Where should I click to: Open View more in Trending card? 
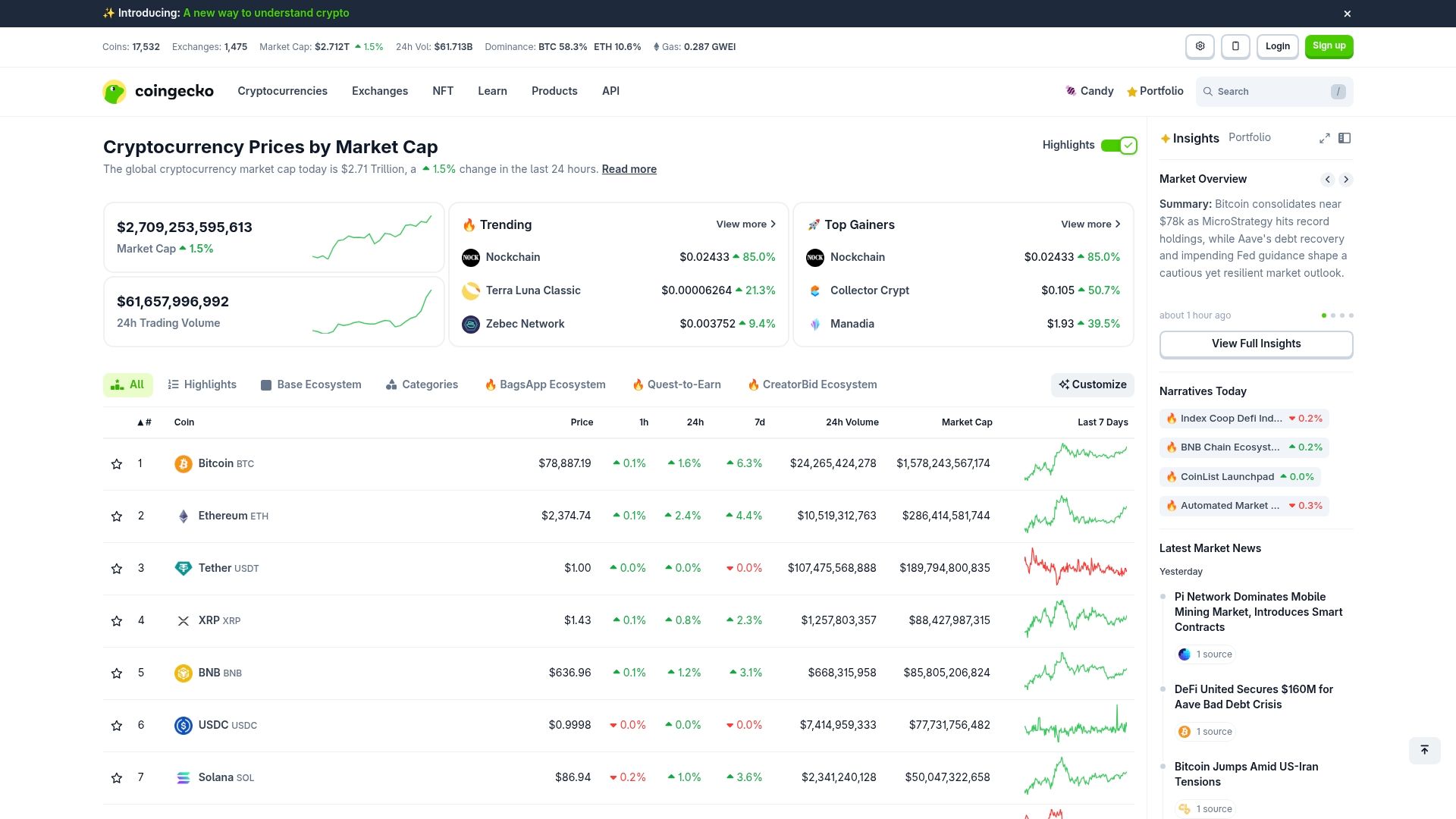746,224
